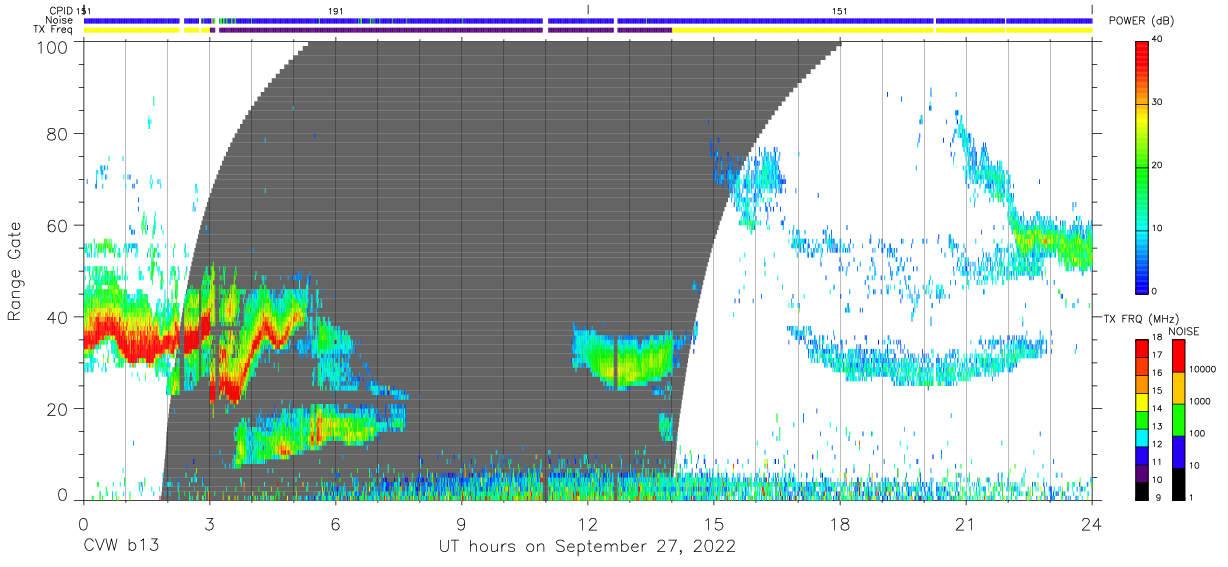Viewport: 1228px width, 567px height.
Task: Click the y-axis tick label '80'
Action: pos(59,133)
